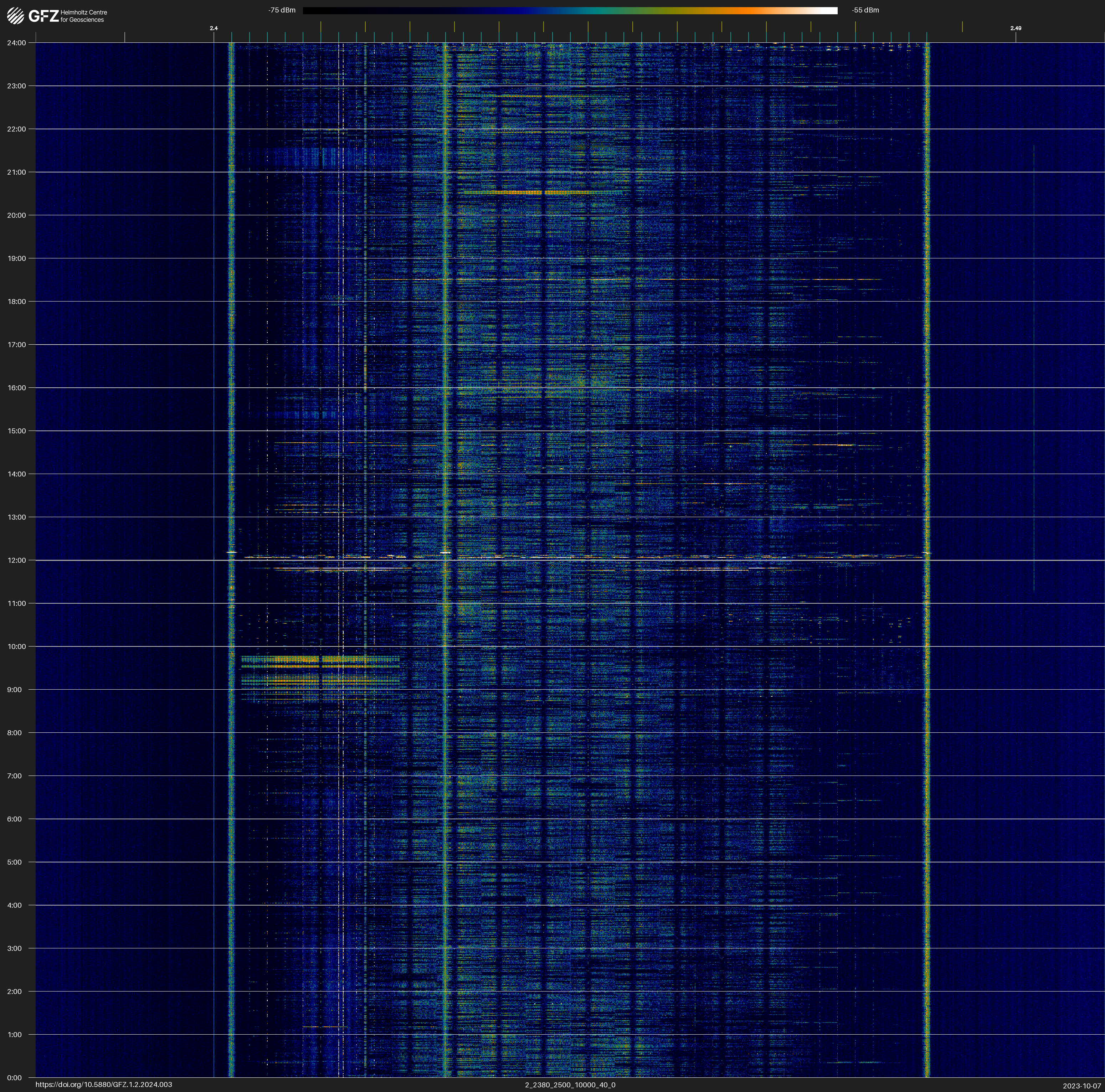Select the 18:00 time axis label
Screen dimensions: 1105x1092
click(x=17, y=301)
